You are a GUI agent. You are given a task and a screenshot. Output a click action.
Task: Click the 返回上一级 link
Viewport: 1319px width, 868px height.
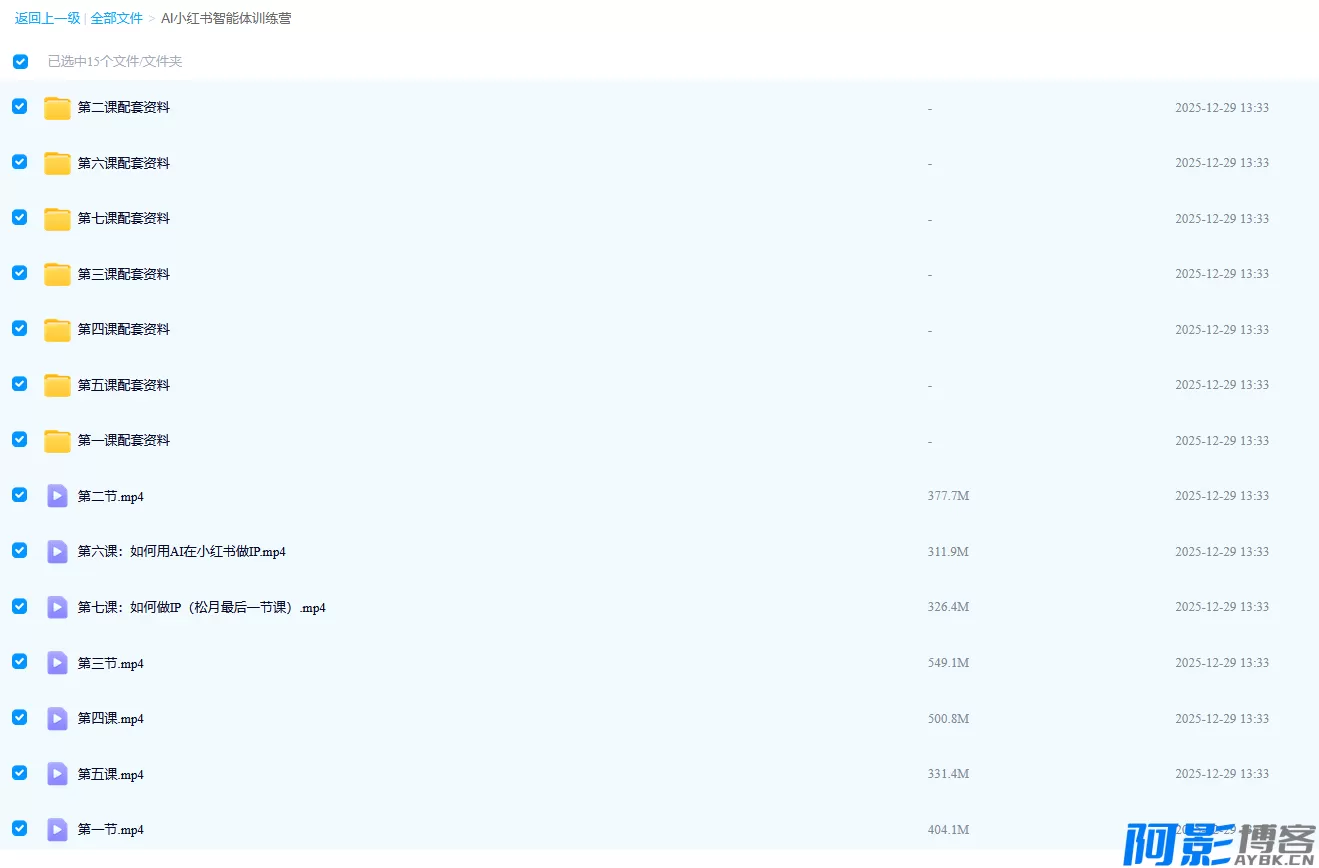(x=47, y=18)
